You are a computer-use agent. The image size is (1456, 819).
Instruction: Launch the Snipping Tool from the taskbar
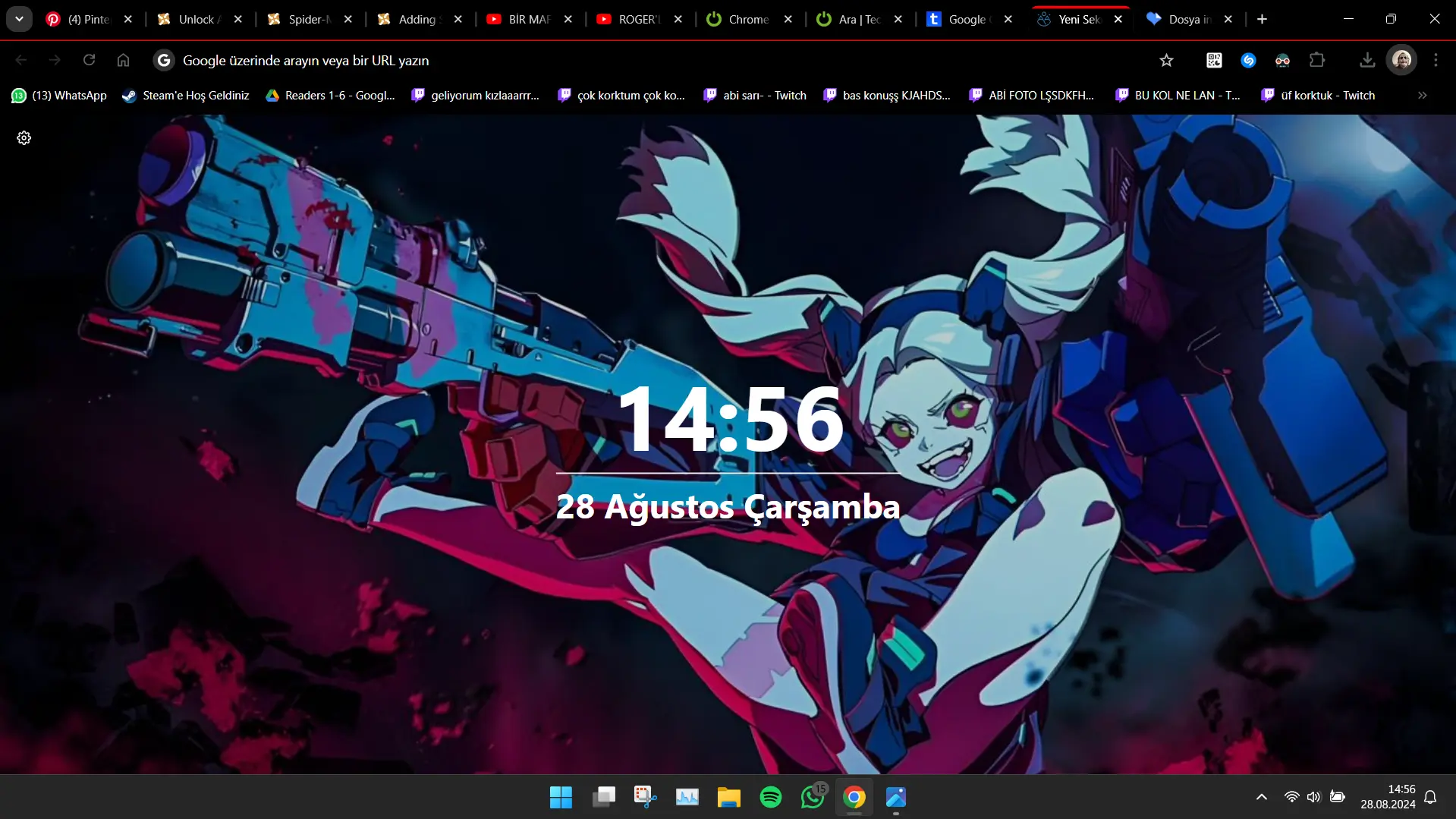(645, 797)
